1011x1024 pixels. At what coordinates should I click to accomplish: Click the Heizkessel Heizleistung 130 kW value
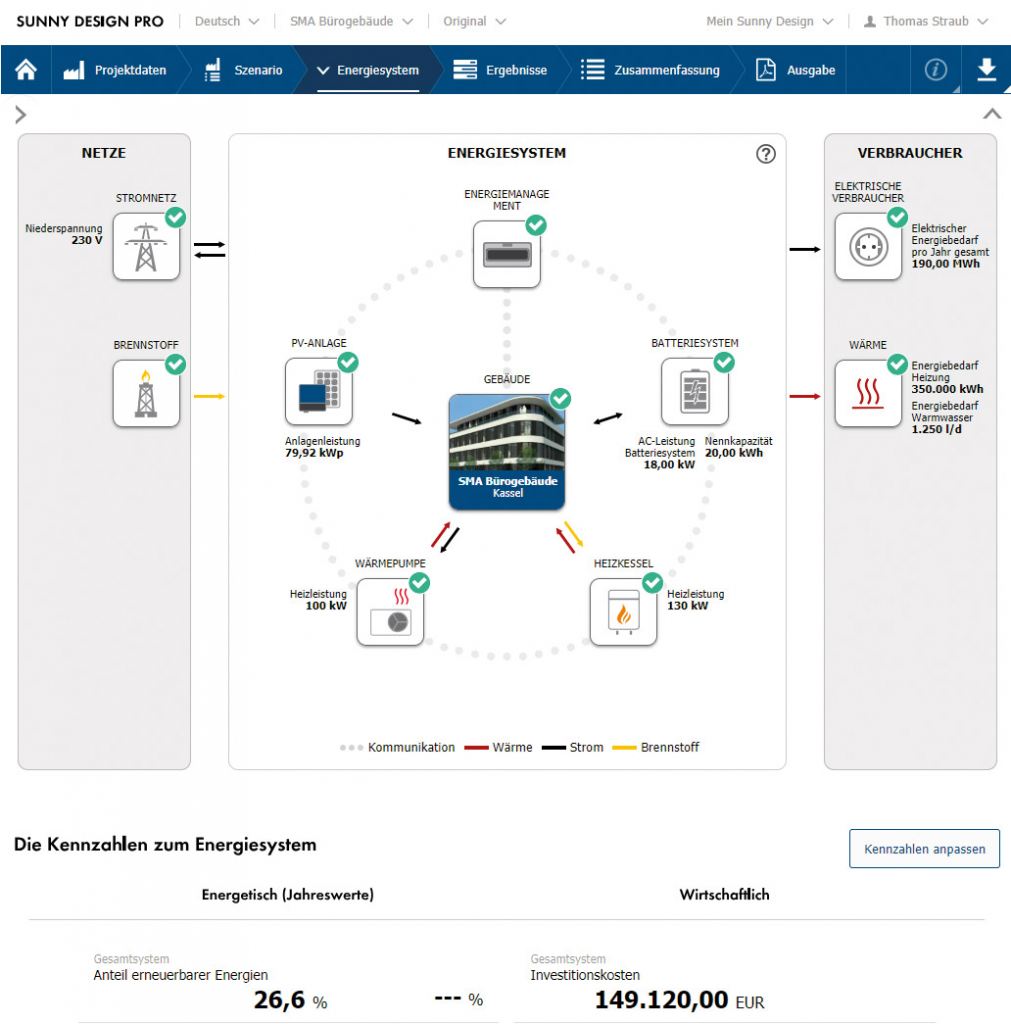(x=687, y=605)
